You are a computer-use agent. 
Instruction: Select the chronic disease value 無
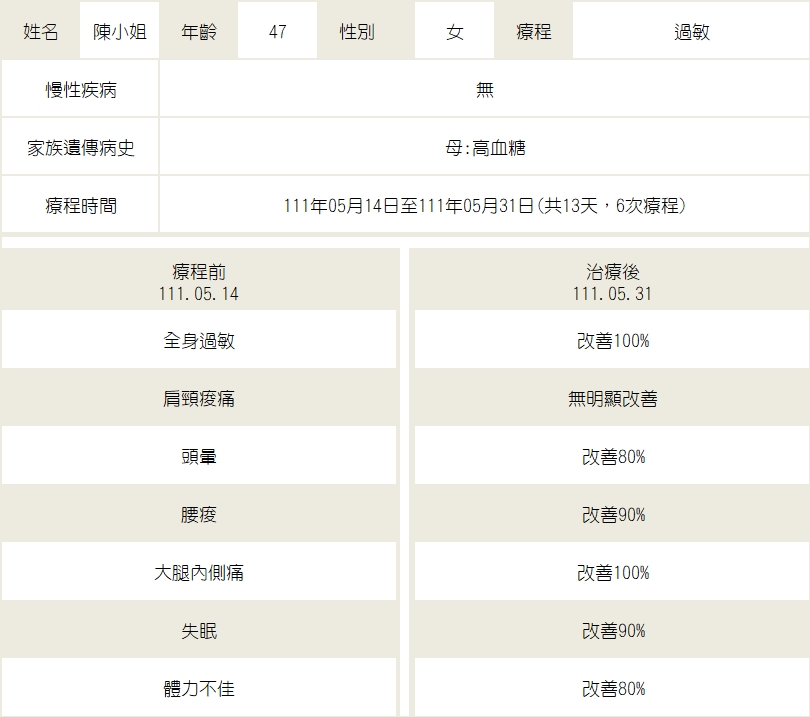click(x=485, y=89)
